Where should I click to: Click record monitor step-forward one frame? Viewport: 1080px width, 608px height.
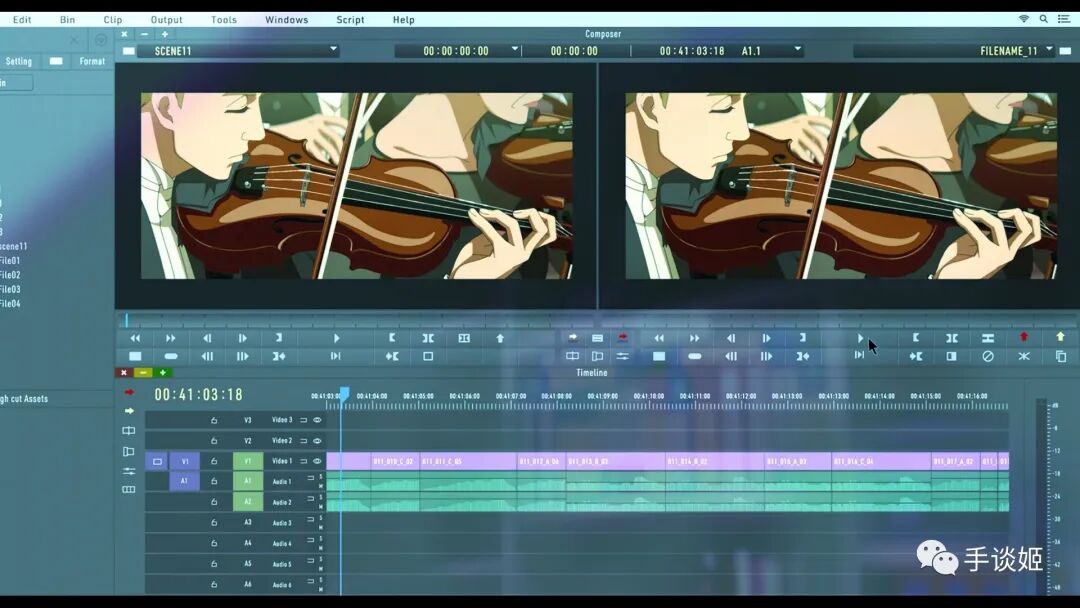pyautogui.click(x=766, y=338)
